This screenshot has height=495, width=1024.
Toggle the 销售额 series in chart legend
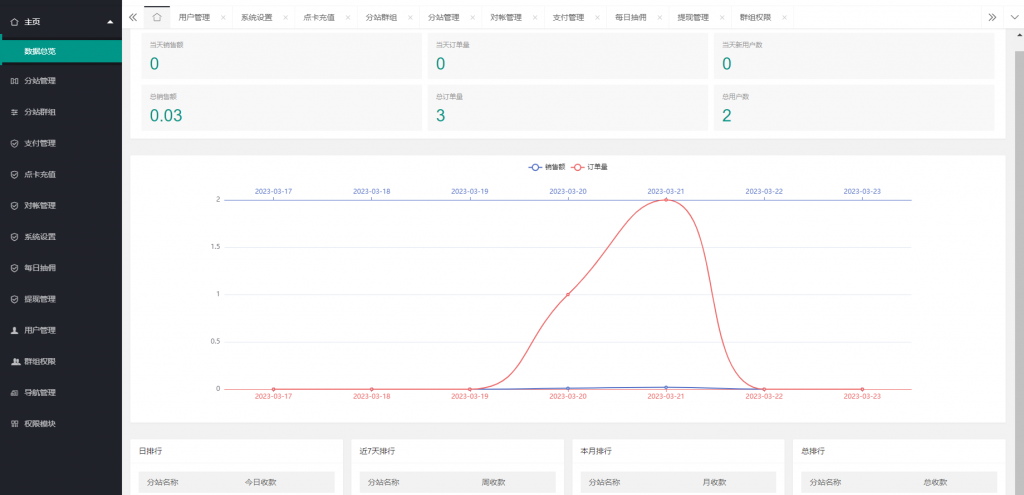pyautogui.click(x=547, y=167)
